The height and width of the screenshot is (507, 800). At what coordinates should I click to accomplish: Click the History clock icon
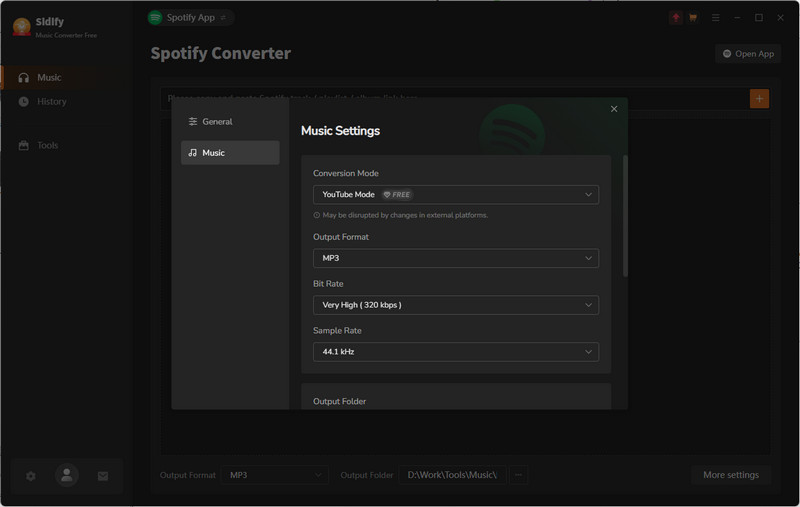coord(23,102)
